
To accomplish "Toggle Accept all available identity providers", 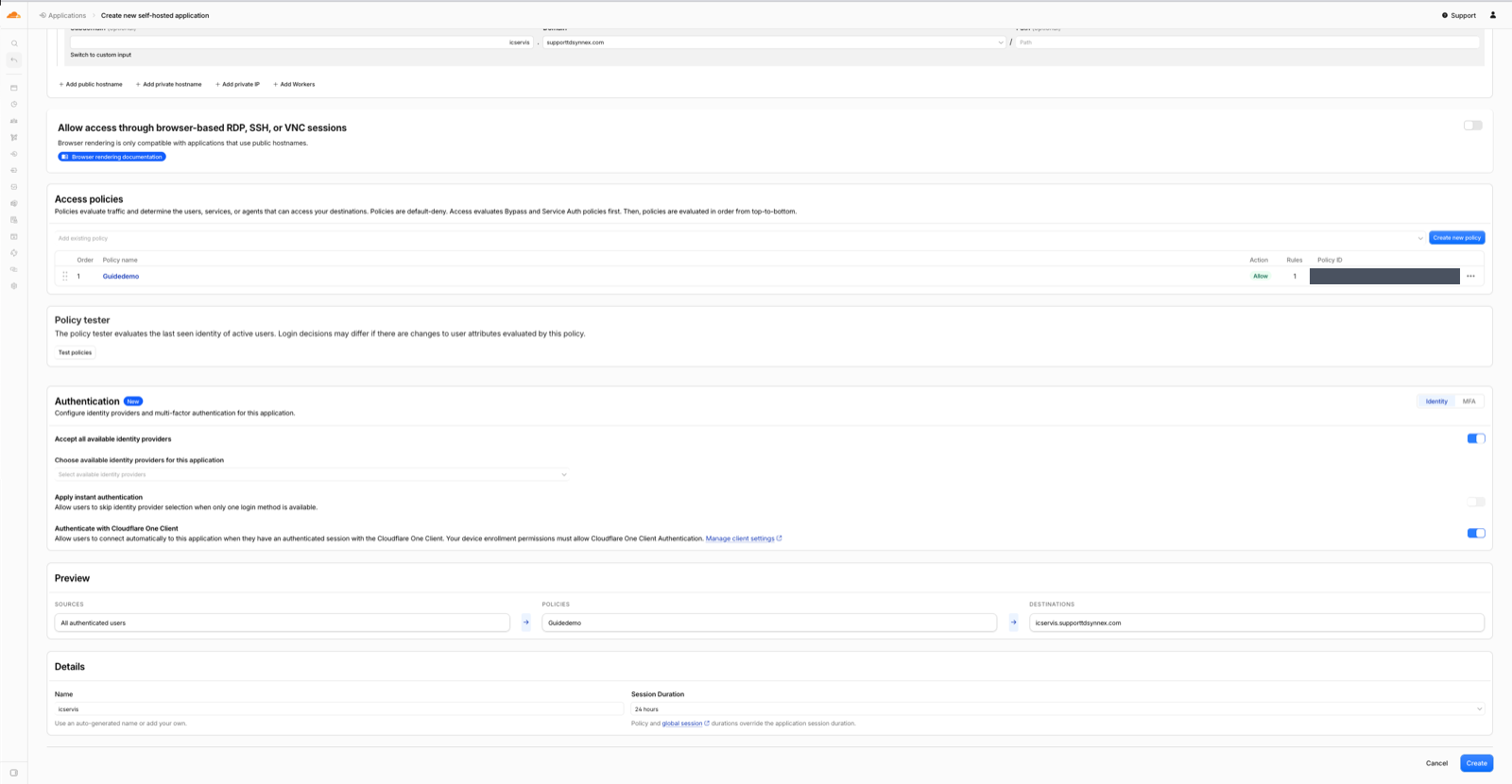I will point(1476,438).
